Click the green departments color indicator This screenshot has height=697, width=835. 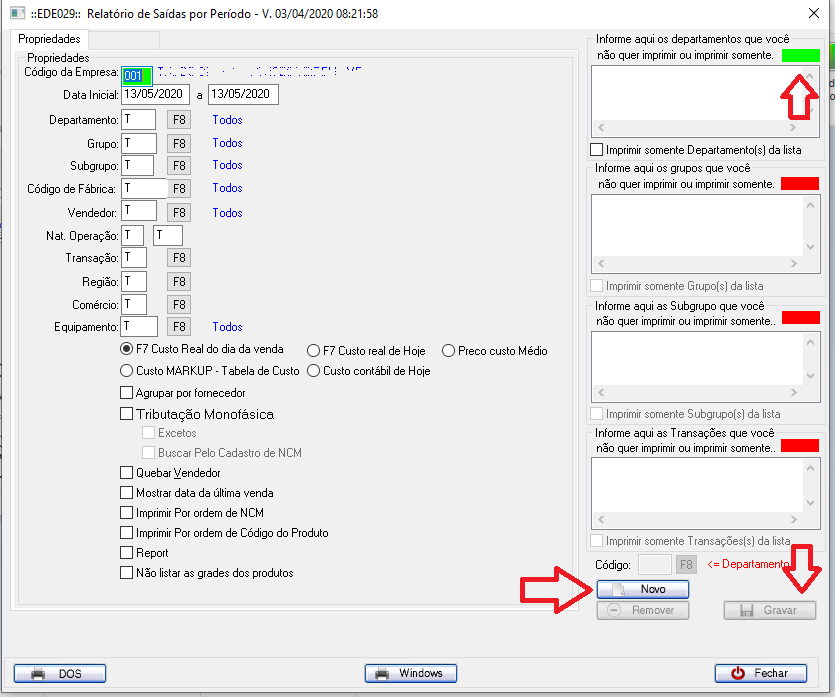800,55
